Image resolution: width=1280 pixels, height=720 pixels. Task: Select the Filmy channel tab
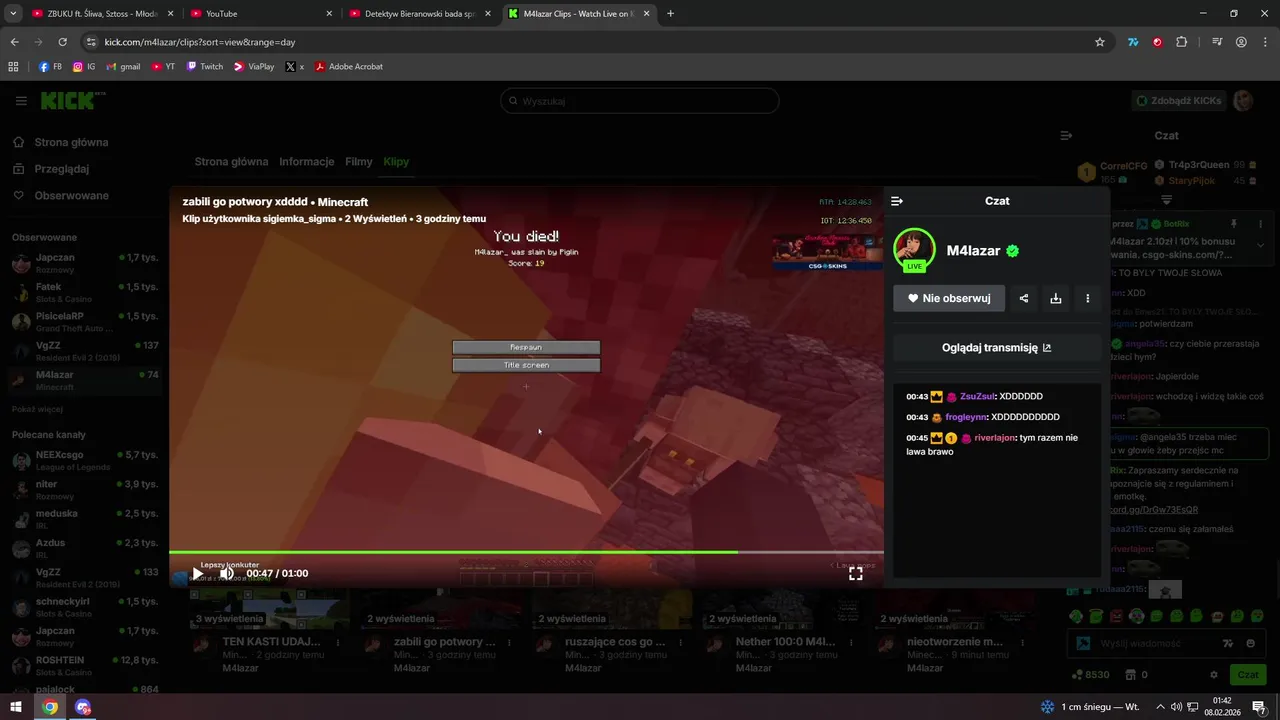click(359, 162)
